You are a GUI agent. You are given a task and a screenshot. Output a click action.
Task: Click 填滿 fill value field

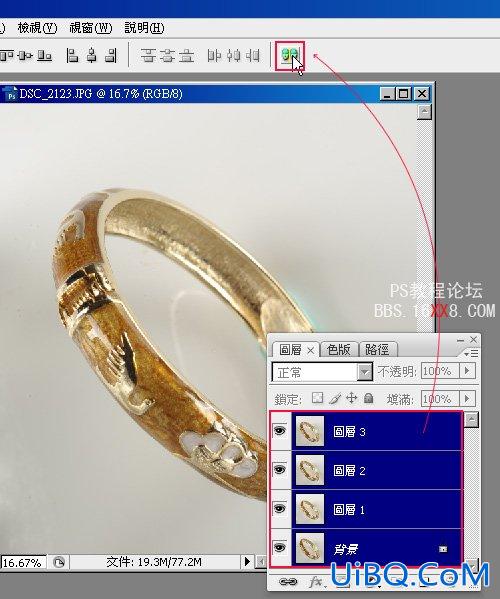[439, 399]
